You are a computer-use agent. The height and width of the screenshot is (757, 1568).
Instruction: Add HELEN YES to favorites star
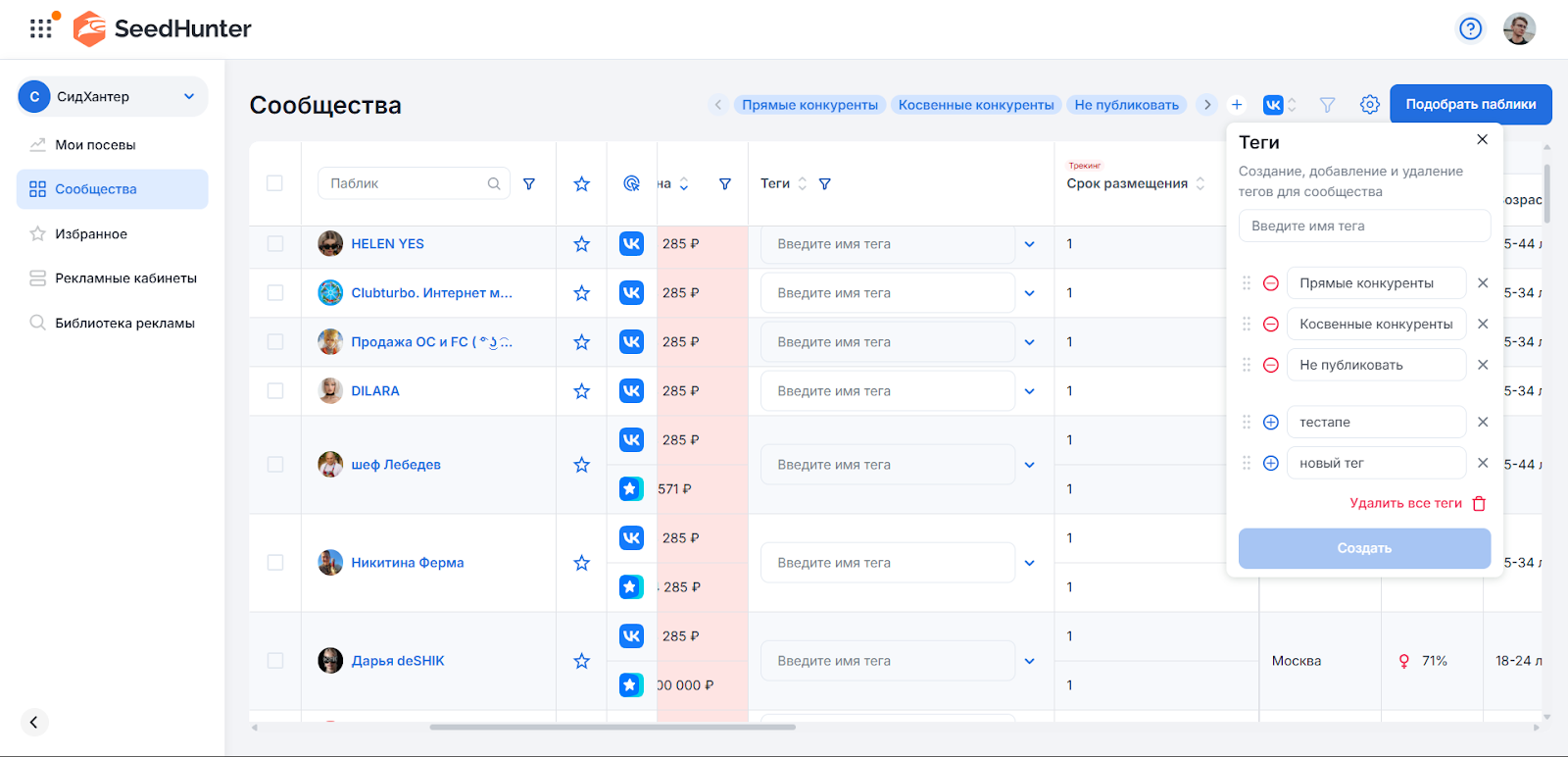coord(581,244)
